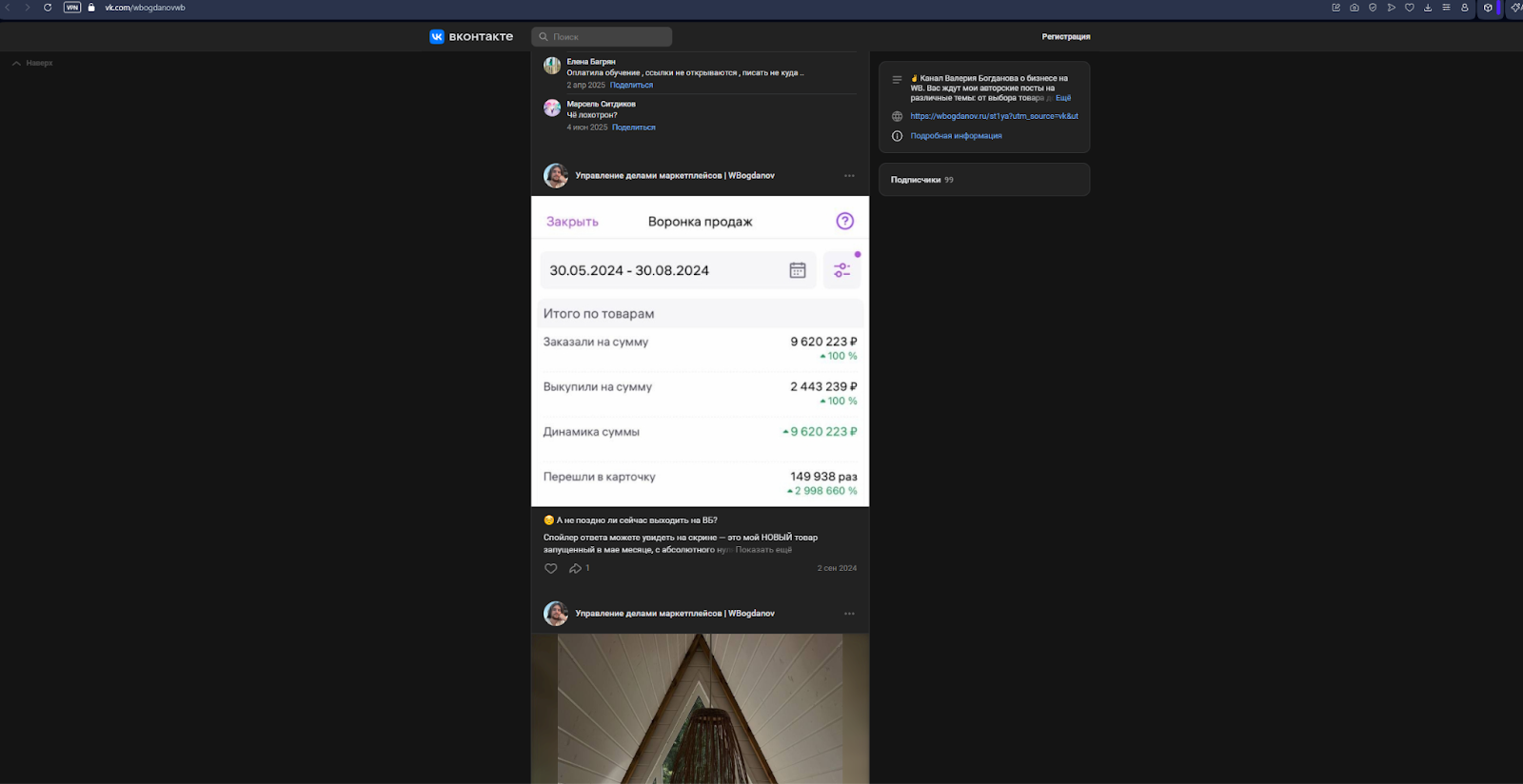Screen dimensions: 1523x784
Task: Open the extensions cube icon
Action: pos(1488,8)
